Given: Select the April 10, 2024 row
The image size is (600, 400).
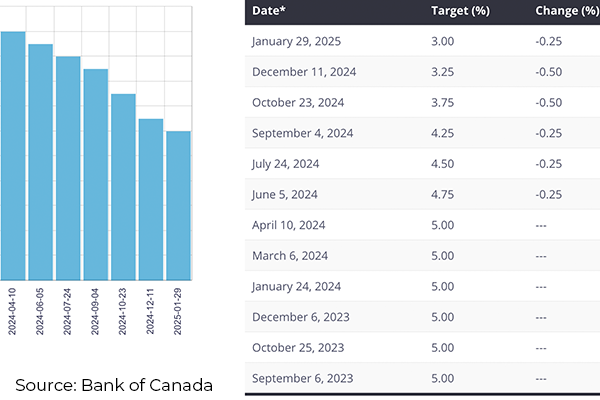Looking at the screenshot, I should (420, 225).
